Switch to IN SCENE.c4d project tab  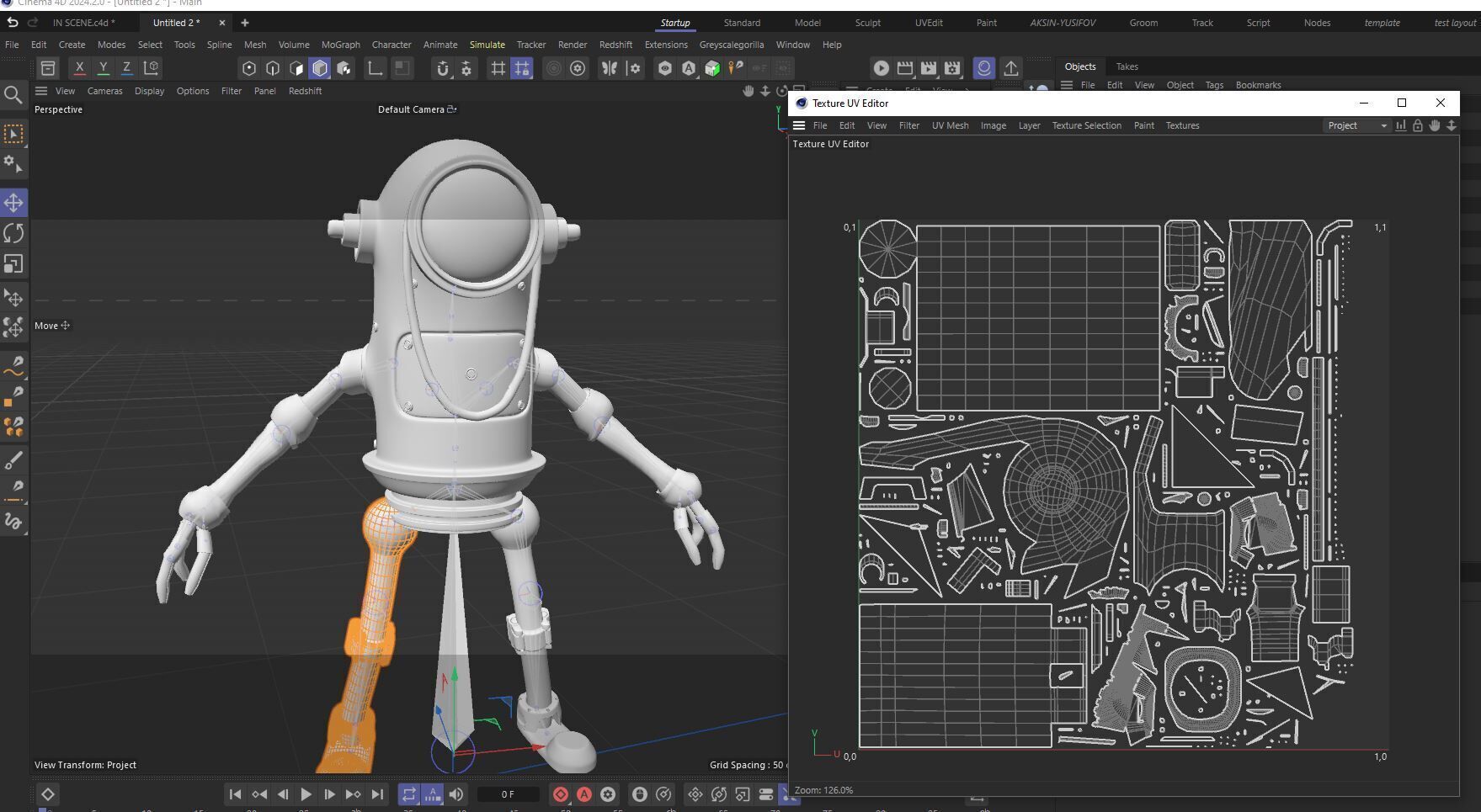coord(83,23)
